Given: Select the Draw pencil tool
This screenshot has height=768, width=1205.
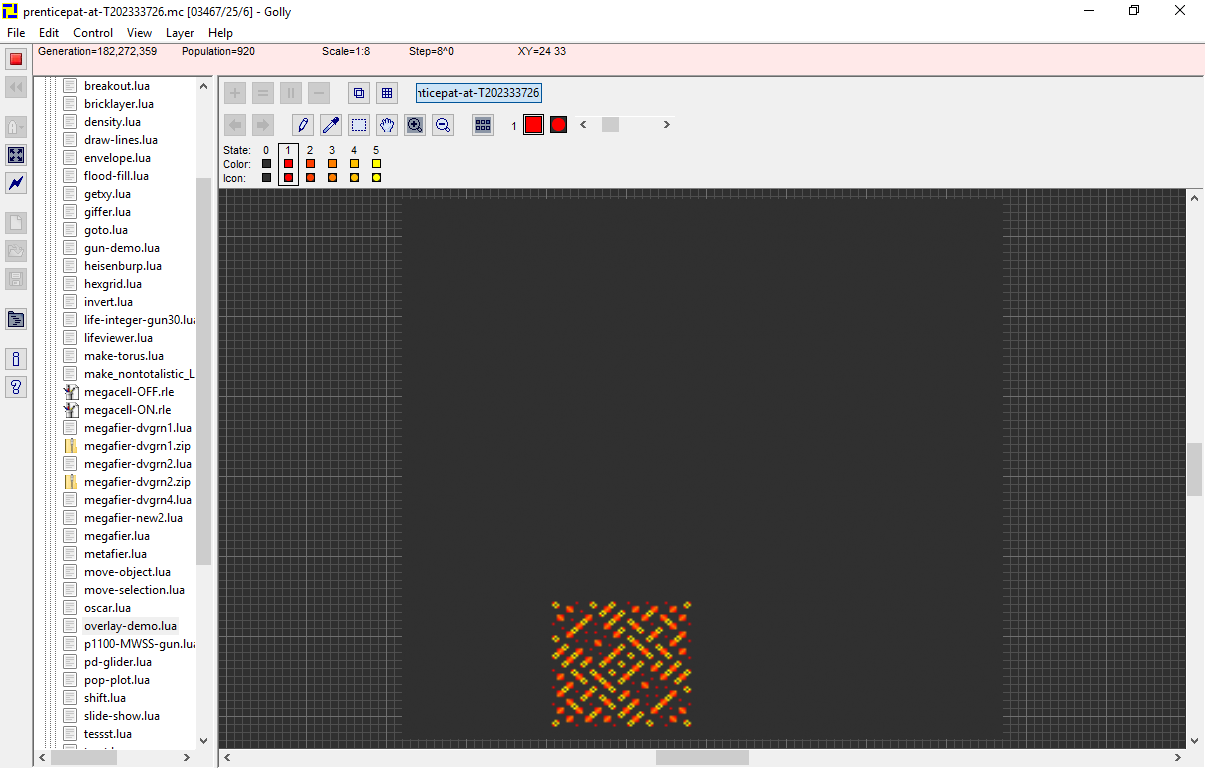Looking at the screenshot, I should pyautogui.click(x=303, y=125).
